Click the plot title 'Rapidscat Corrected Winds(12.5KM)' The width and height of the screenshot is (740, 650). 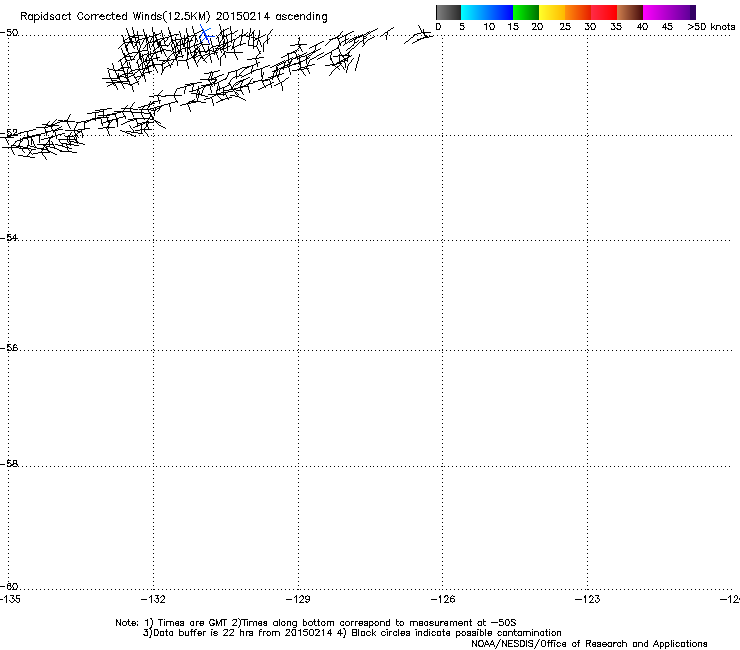[x=115, y=17]
